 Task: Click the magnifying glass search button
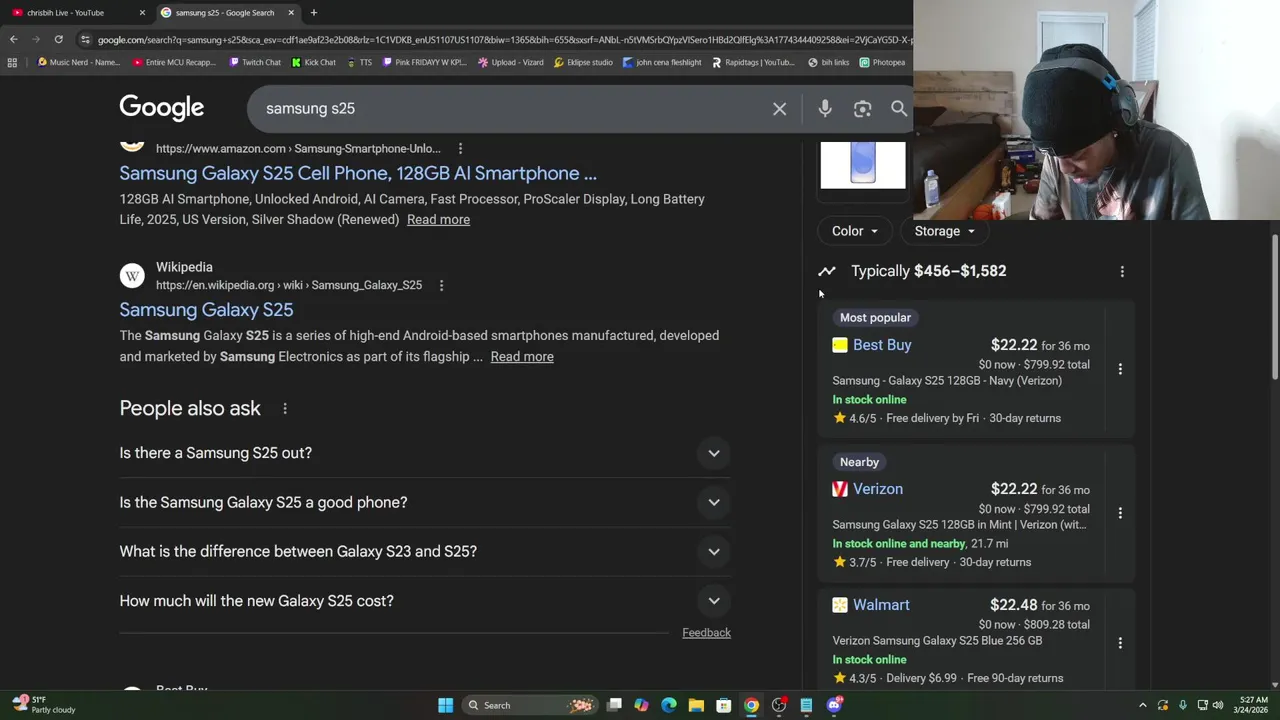899,108
